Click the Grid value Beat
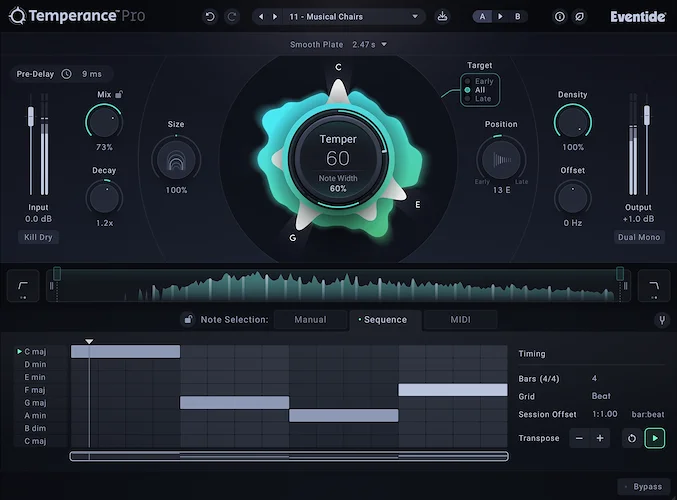This screenshot has width=677, height=500. (601, 396)
